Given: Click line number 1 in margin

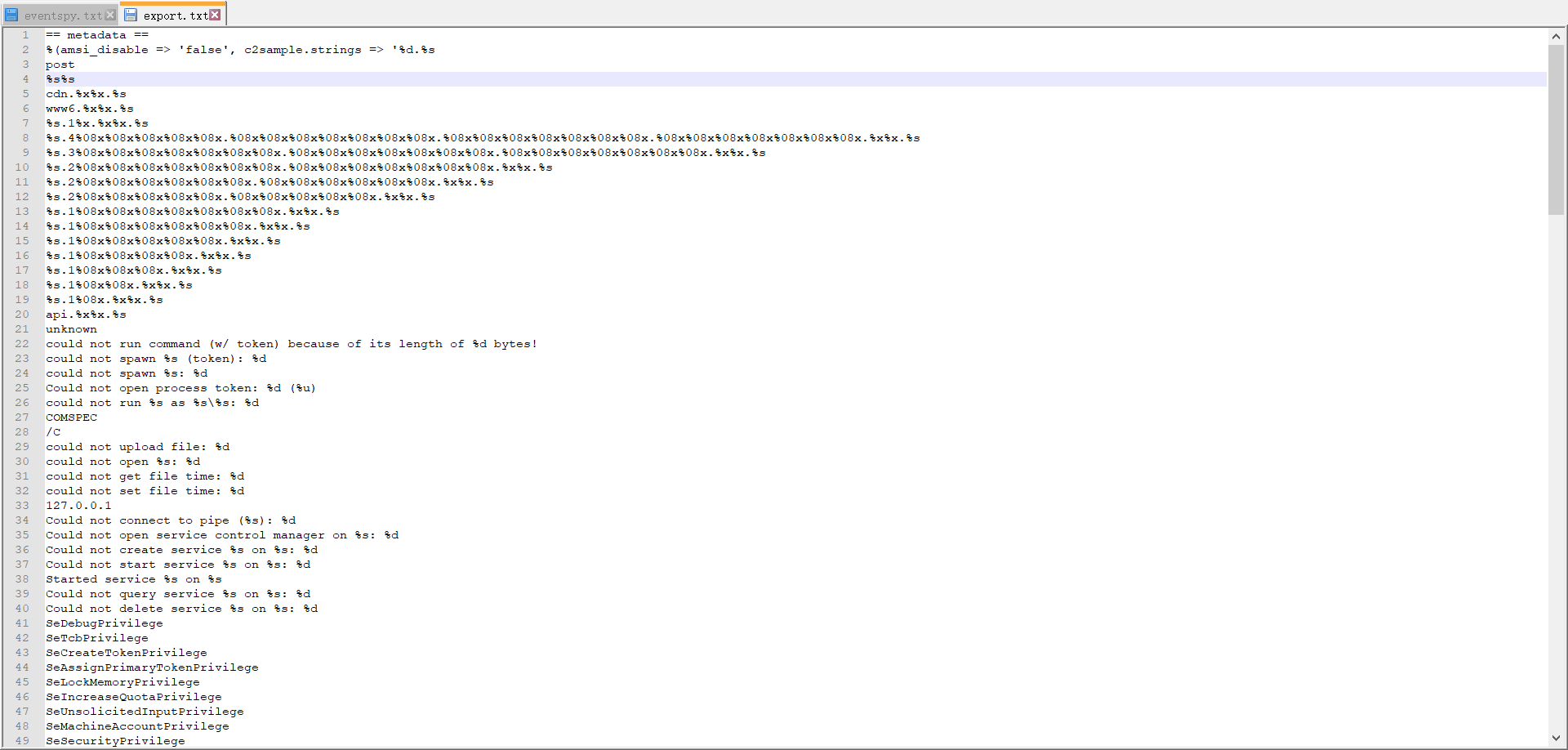Looking at the screenshot, I should tap(25, 35).
